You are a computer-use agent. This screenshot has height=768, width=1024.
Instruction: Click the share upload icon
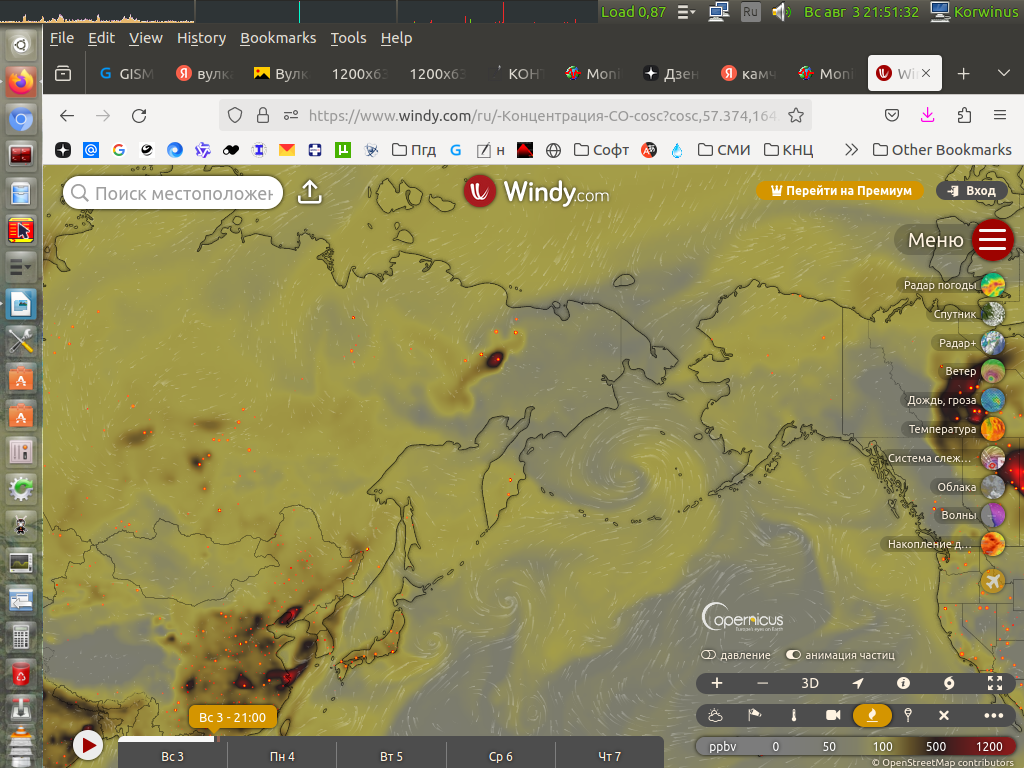click(310, 192)
